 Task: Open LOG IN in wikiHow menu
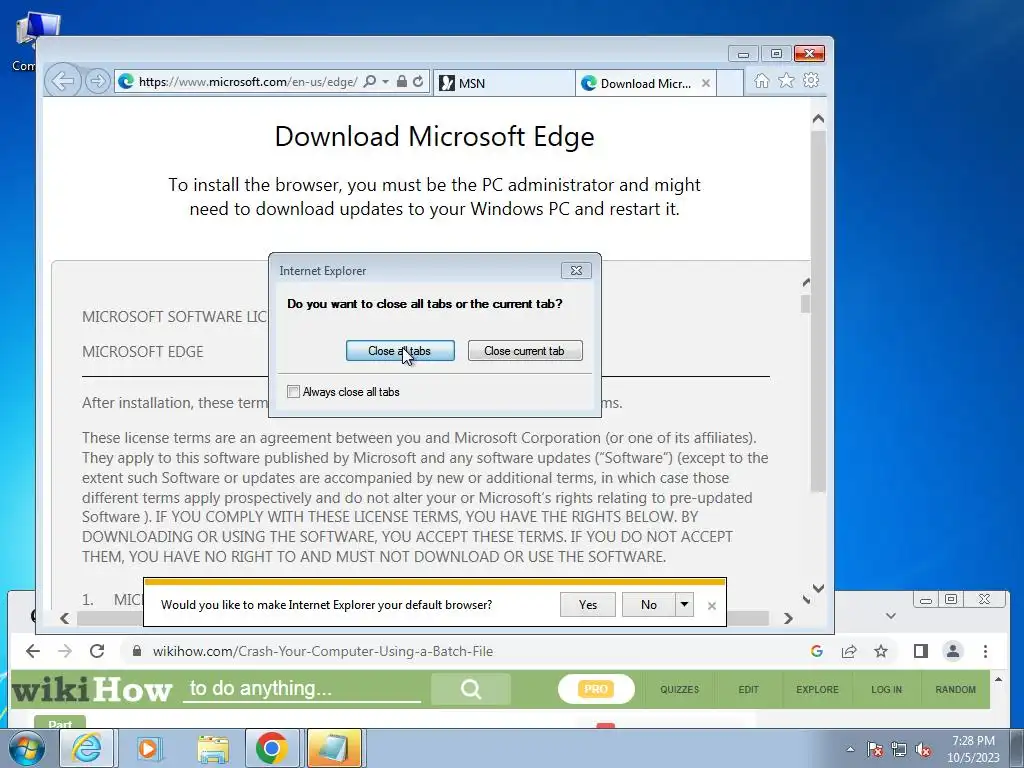click(886, 690)
